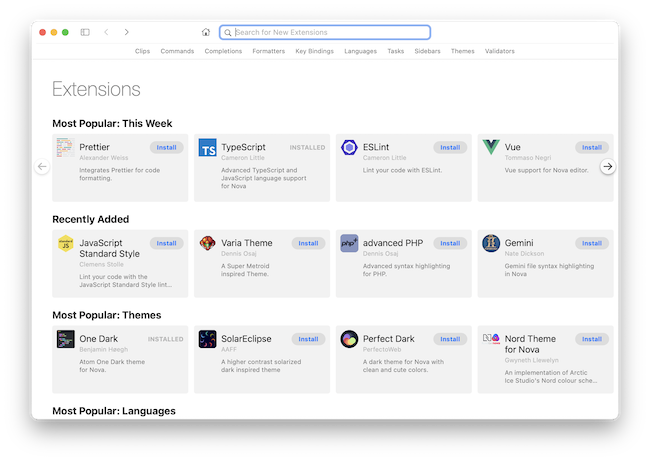
Task: Open the SolarEclipse theme icon
Action: [208, 339]
